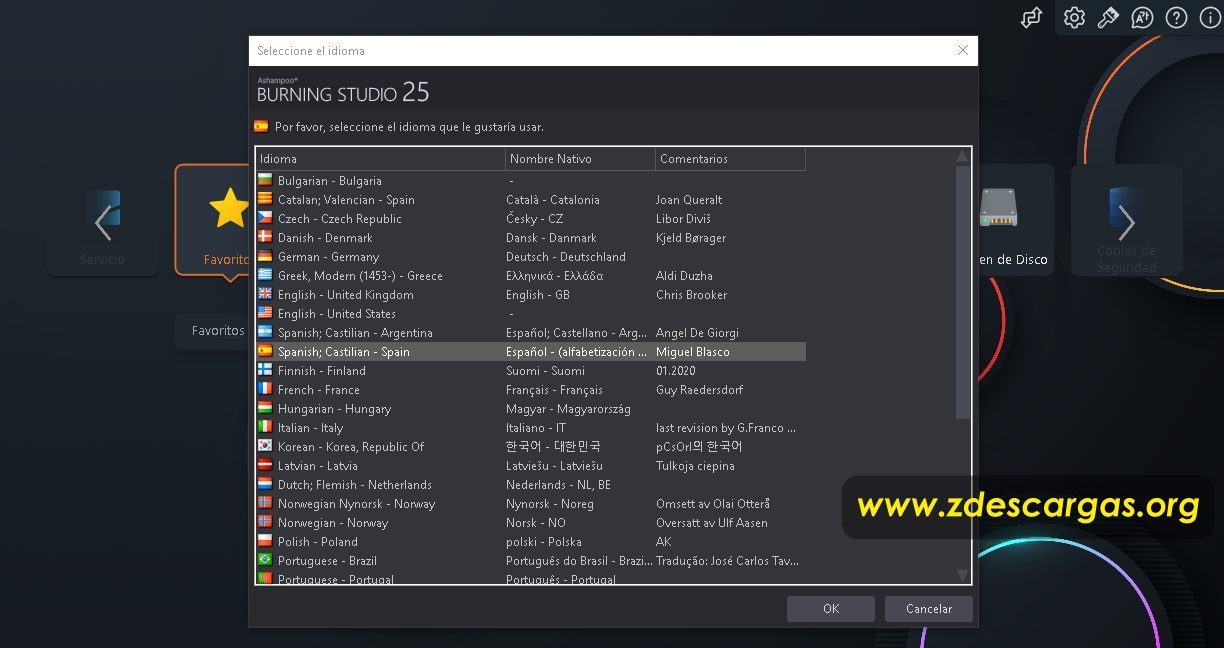Click the Germany flag icon
The image size is (1224, 648).
click(x=265, y=257)
